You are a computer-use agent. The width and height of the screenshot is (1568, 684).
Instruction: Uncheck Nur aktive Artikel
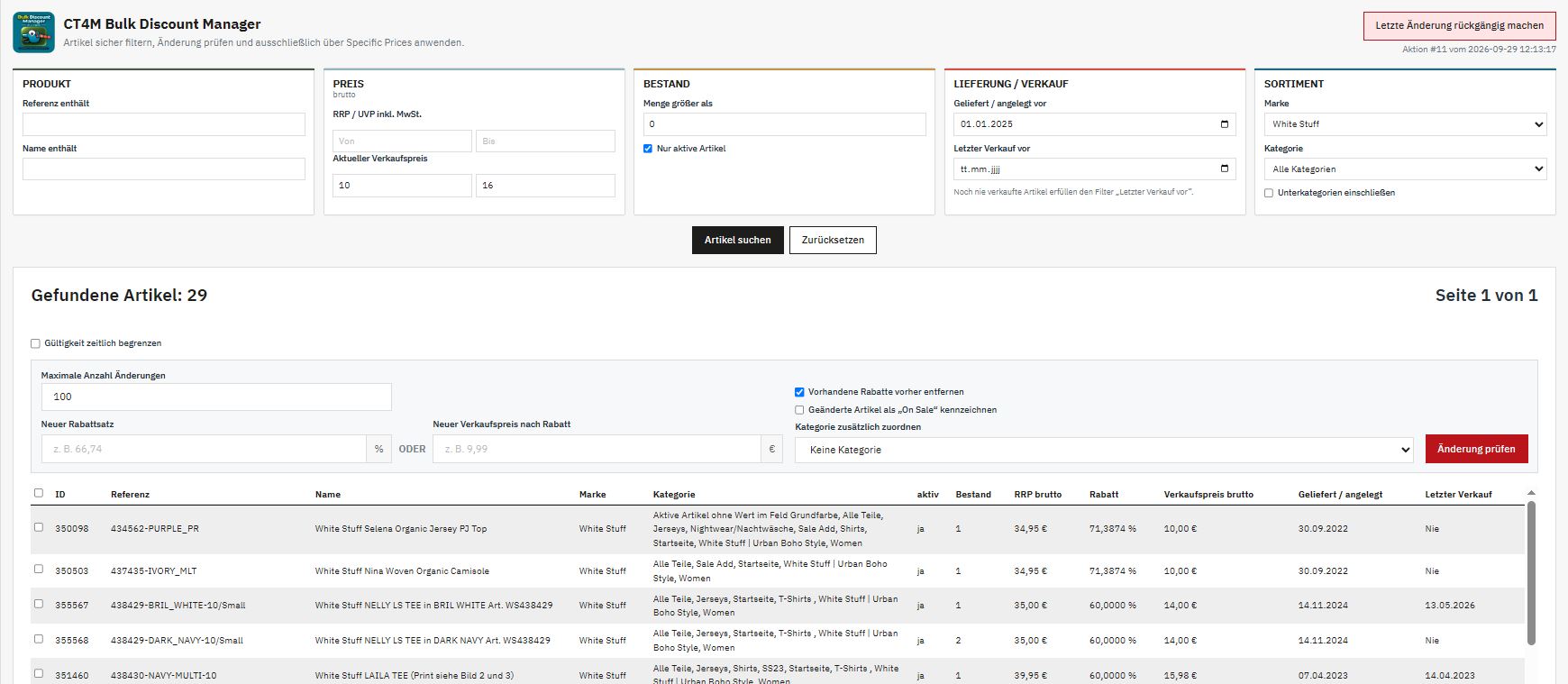[648, 149]
